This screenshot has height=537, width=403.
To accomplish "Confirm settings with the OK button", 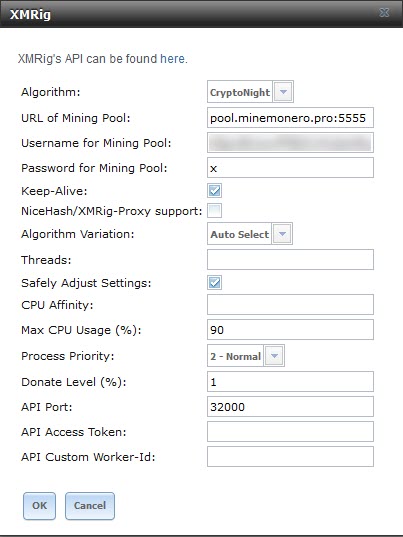I will [x=39, y=506].
